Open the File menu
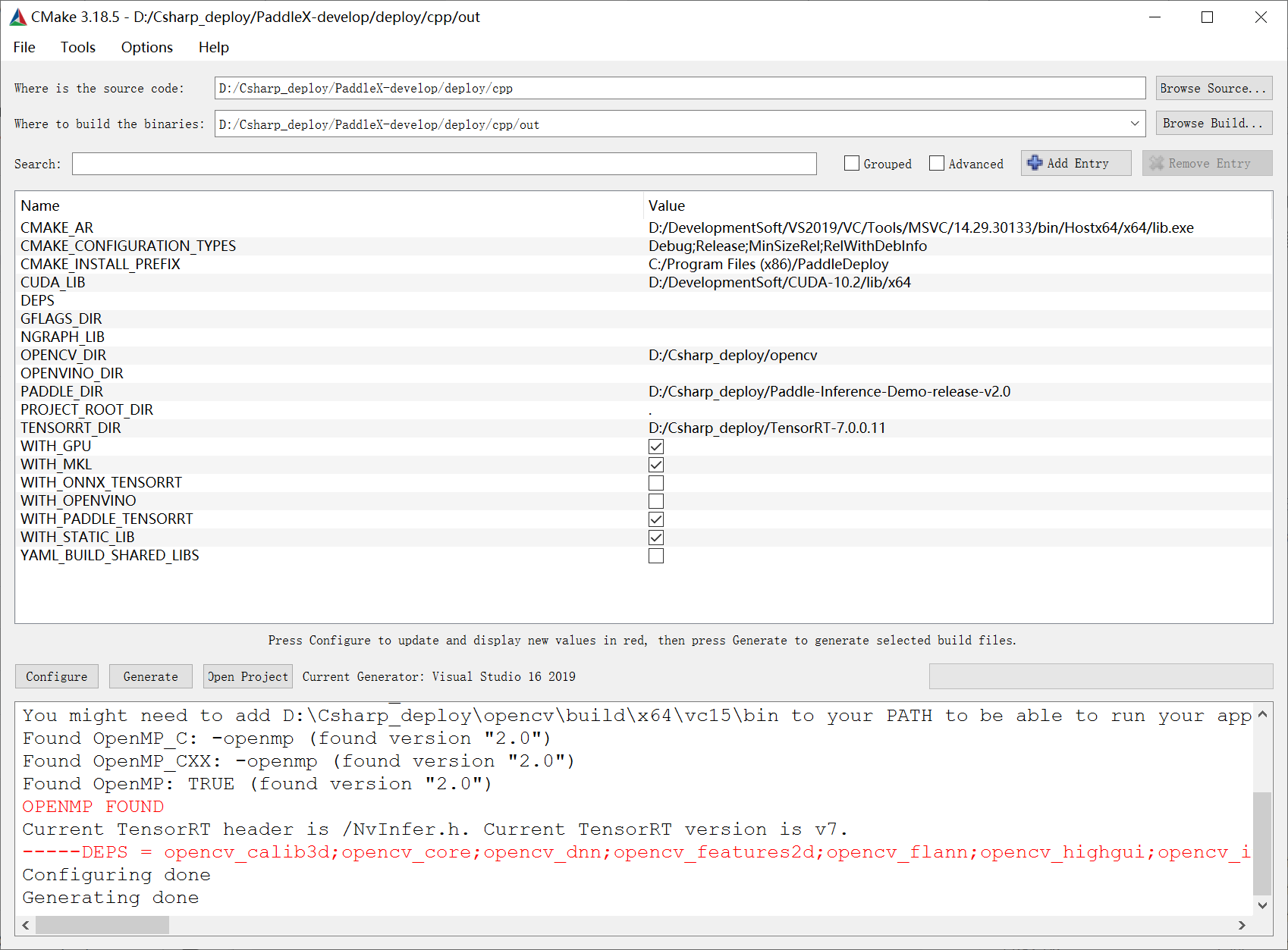 click(x=24, y=47)
